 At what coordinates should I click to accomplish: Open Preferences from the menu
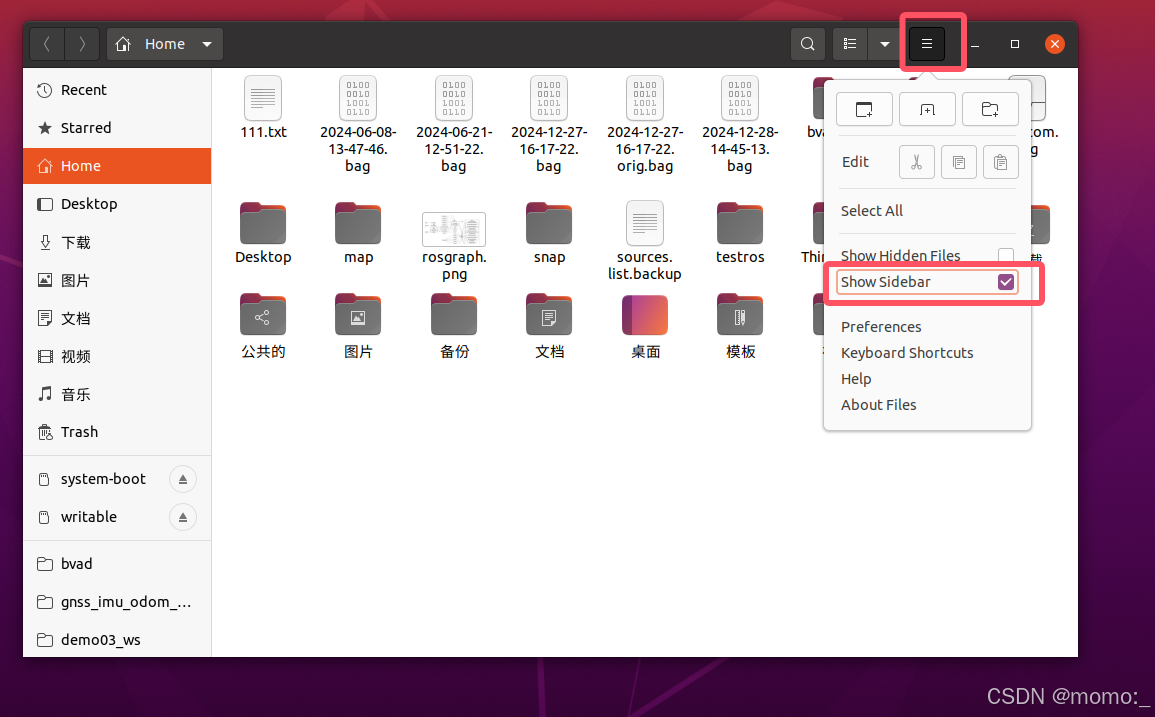pos(881,327)
